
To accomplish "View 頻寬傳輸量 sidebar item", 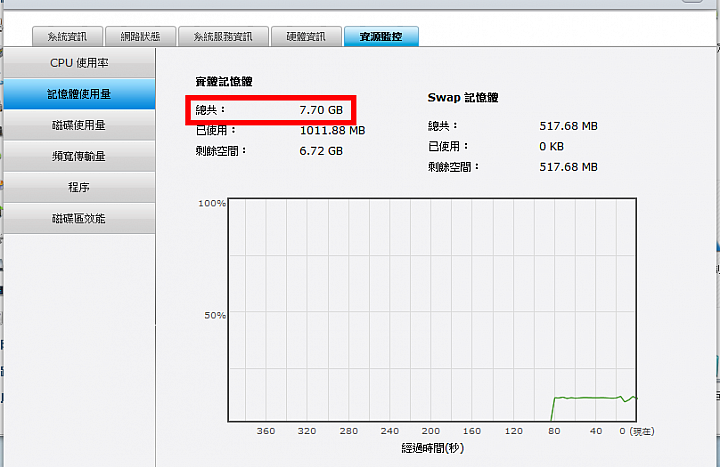I will 79,156.
